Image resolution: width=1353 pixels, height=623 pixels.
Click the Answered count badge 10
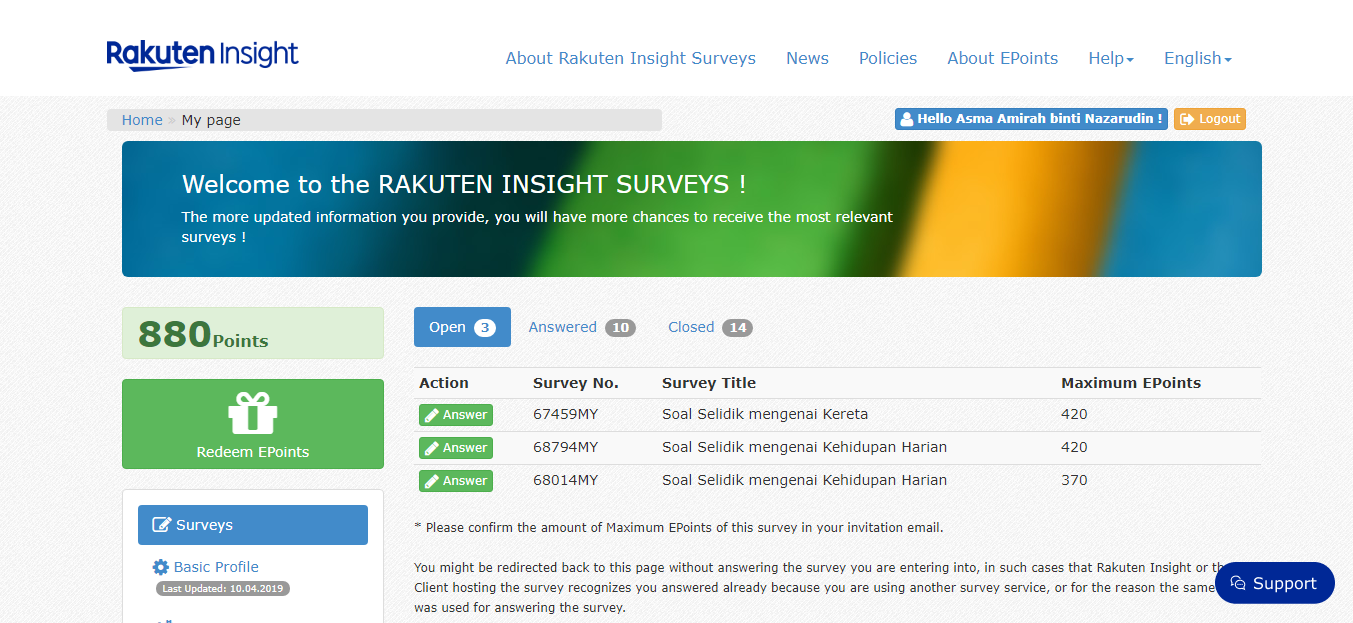click(x=620, y=328)
